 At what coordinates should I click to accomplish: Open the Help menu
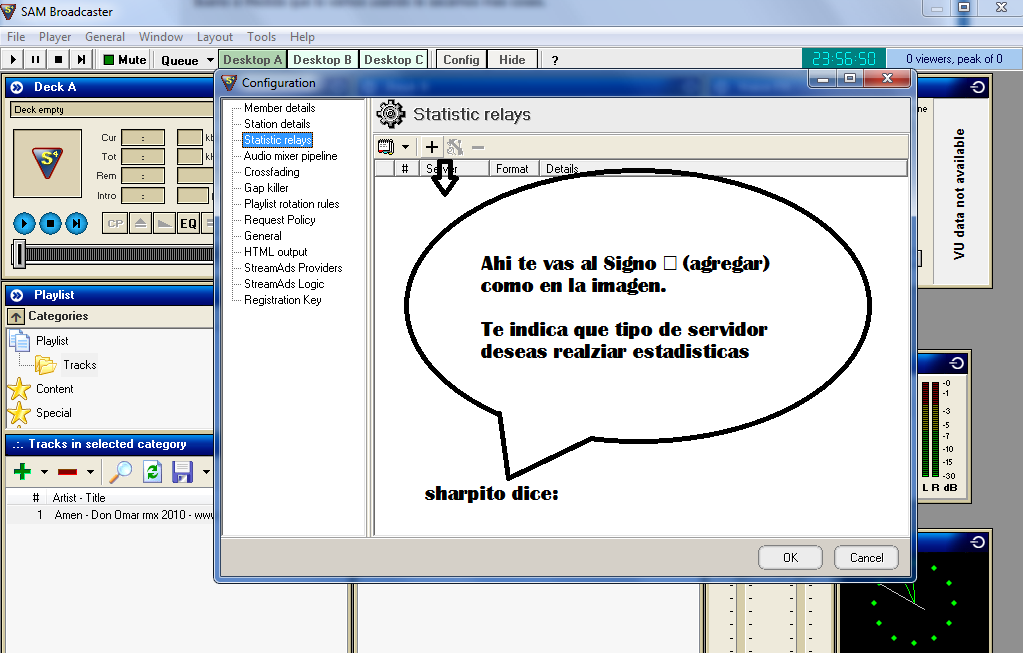click(302, 37)
